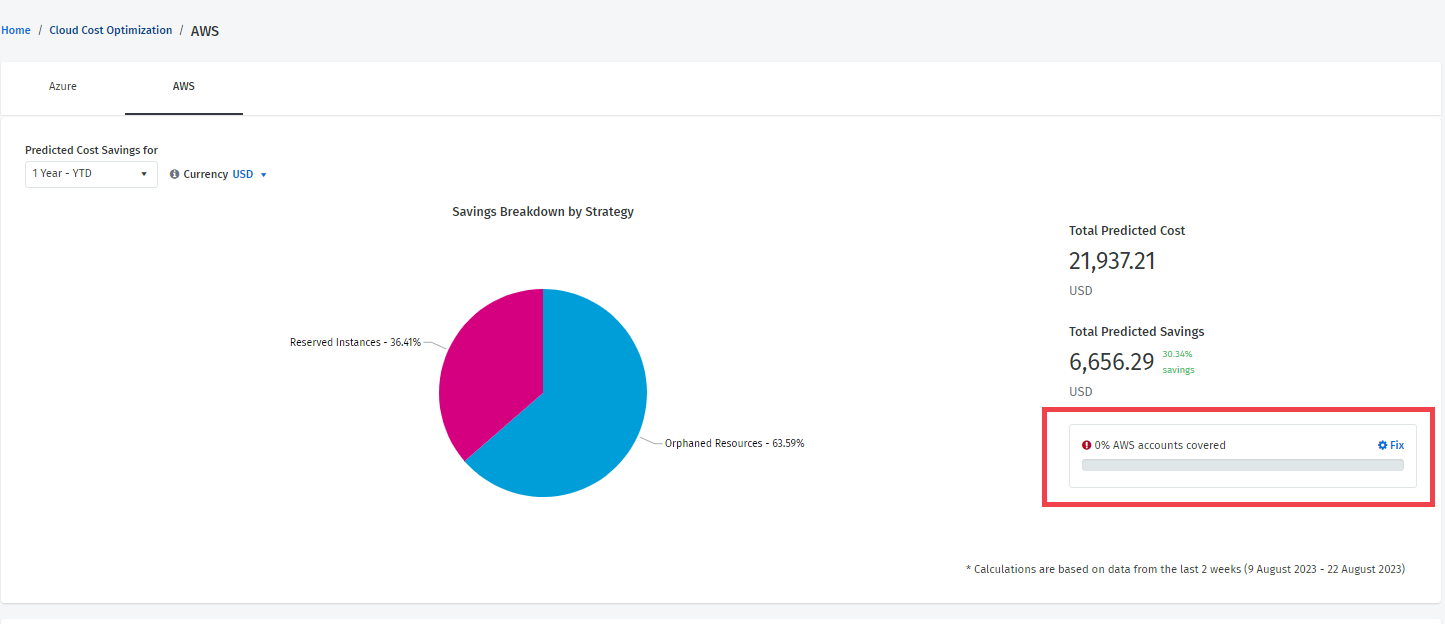Open the 1 Year - YTD period dropdown
Screen dimensions: 1445x624
click(x=91, y=174)
